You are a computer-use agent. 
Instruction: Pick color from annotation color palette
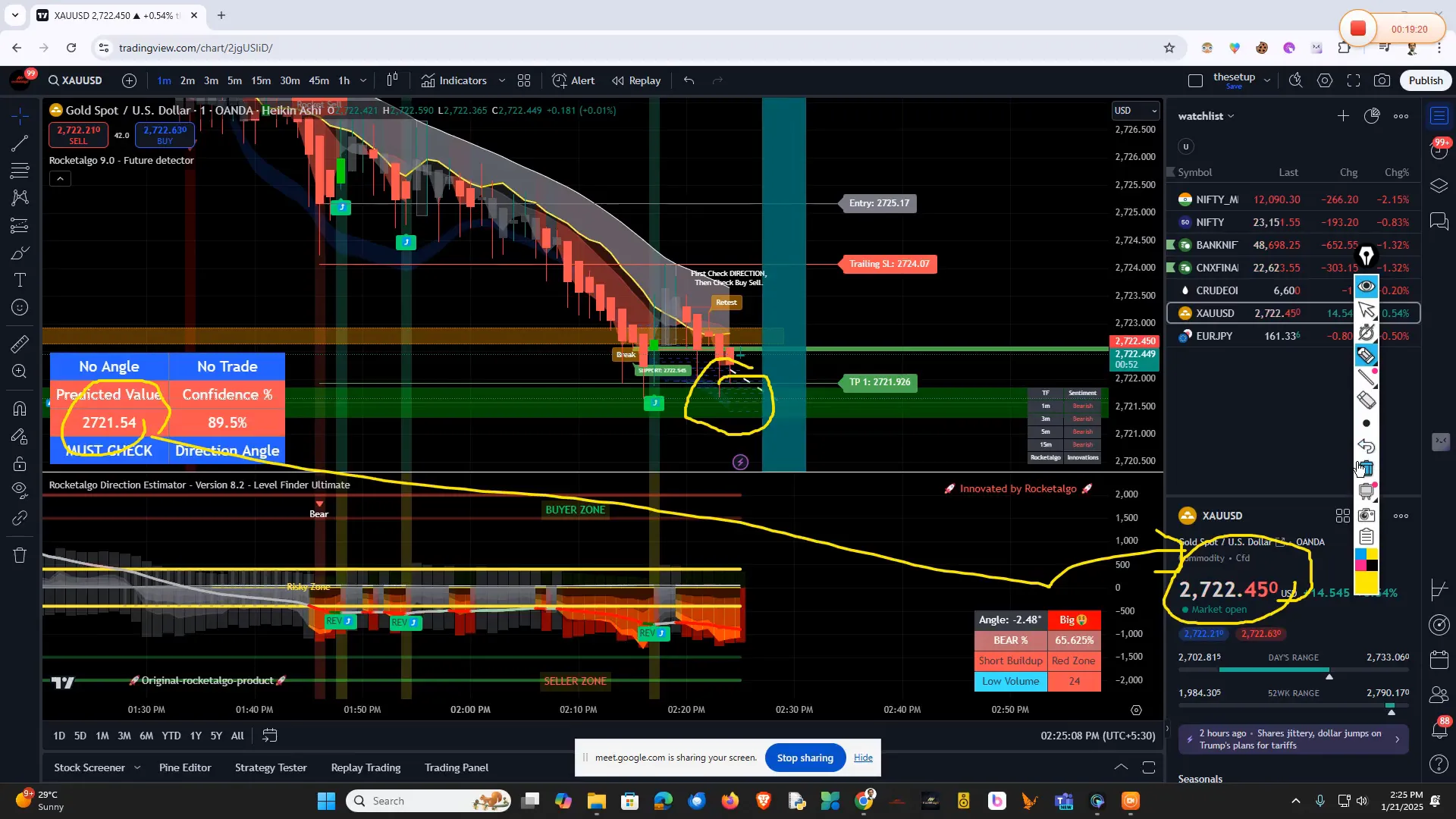point(1367,560)
